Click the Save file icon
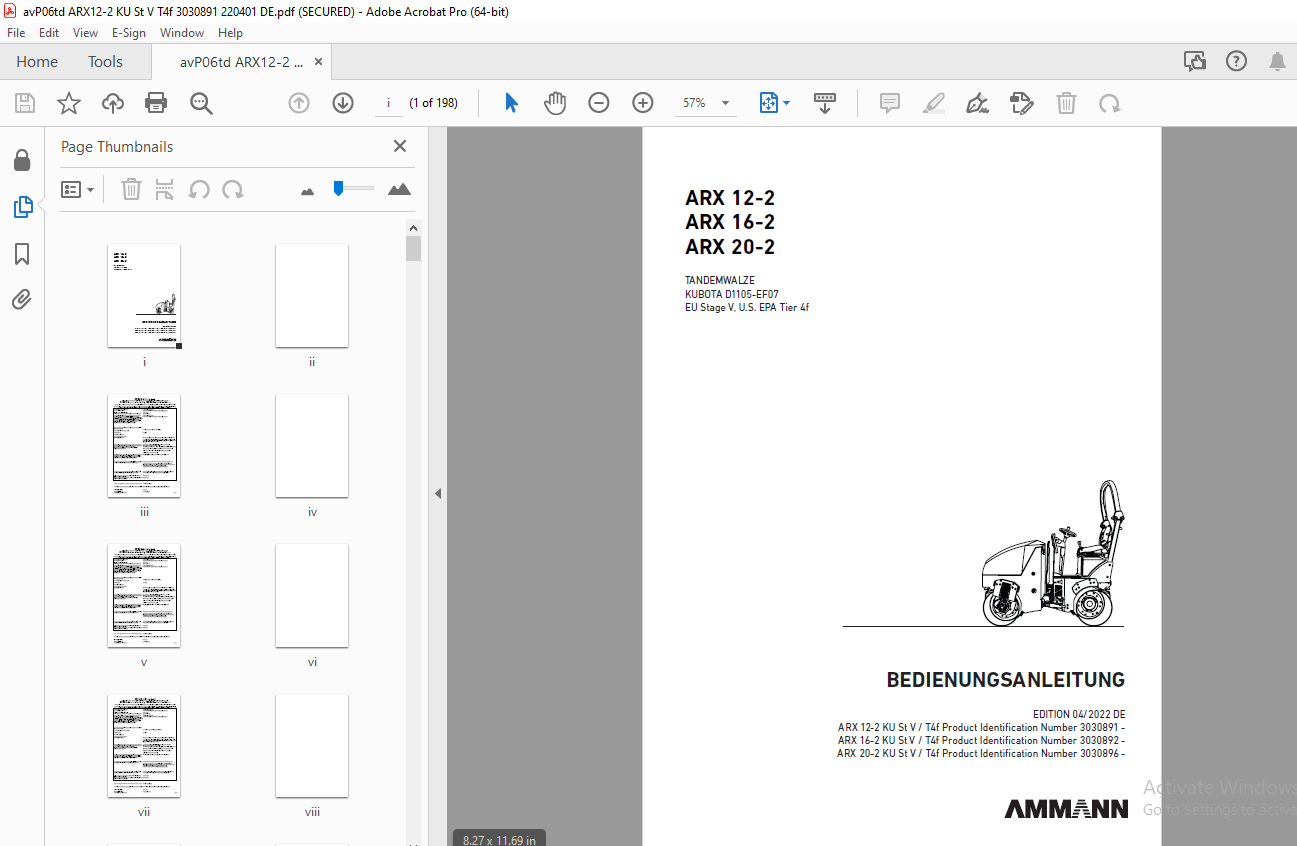 pos(25,103)
